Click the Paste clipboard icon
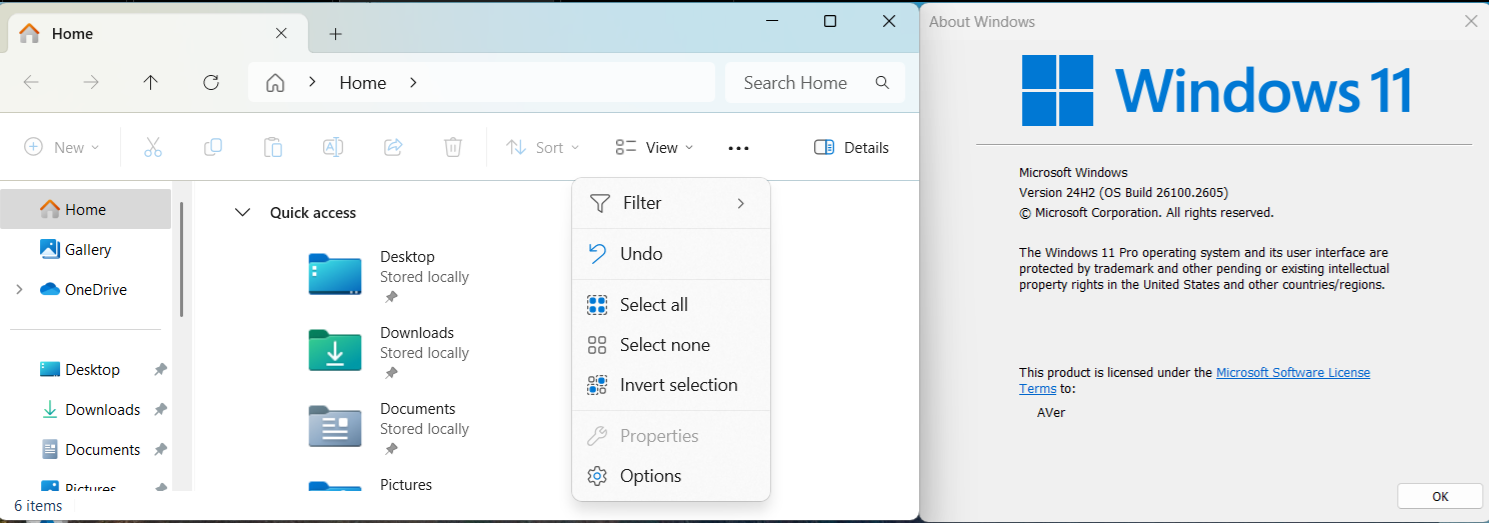The height and width of the screenshot is (523, 1489). coord(273,147)
